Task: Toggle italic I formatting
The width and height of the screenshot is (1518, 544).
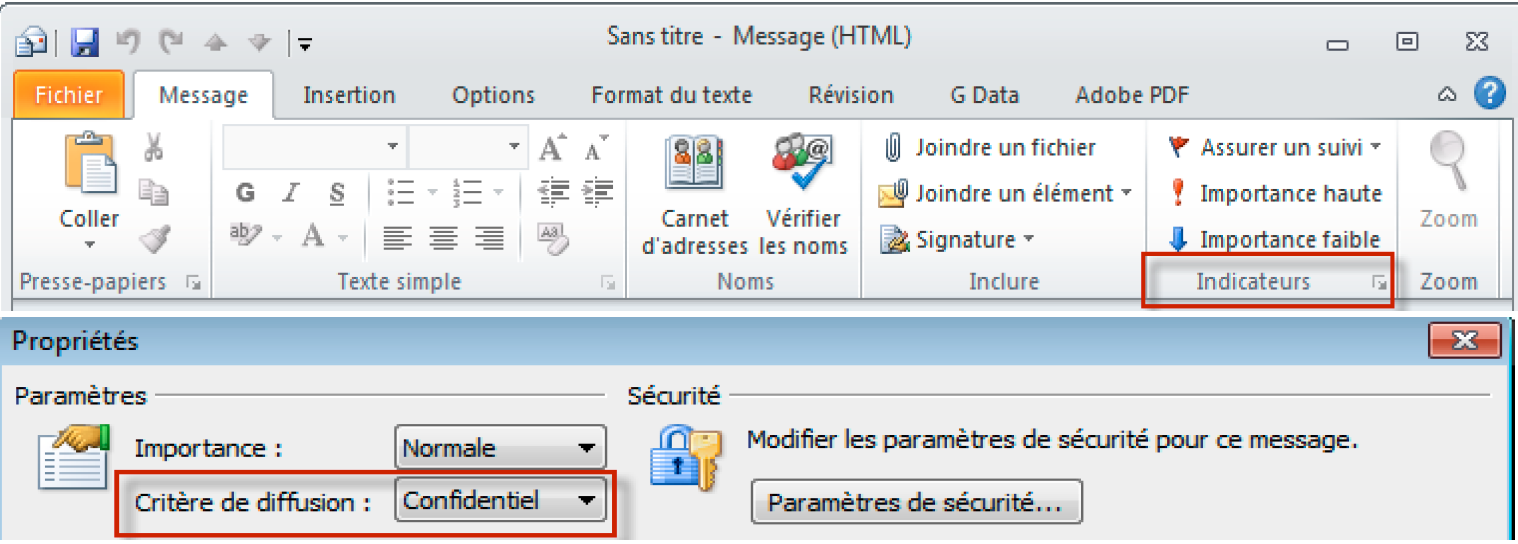Action: coord(291,193)
